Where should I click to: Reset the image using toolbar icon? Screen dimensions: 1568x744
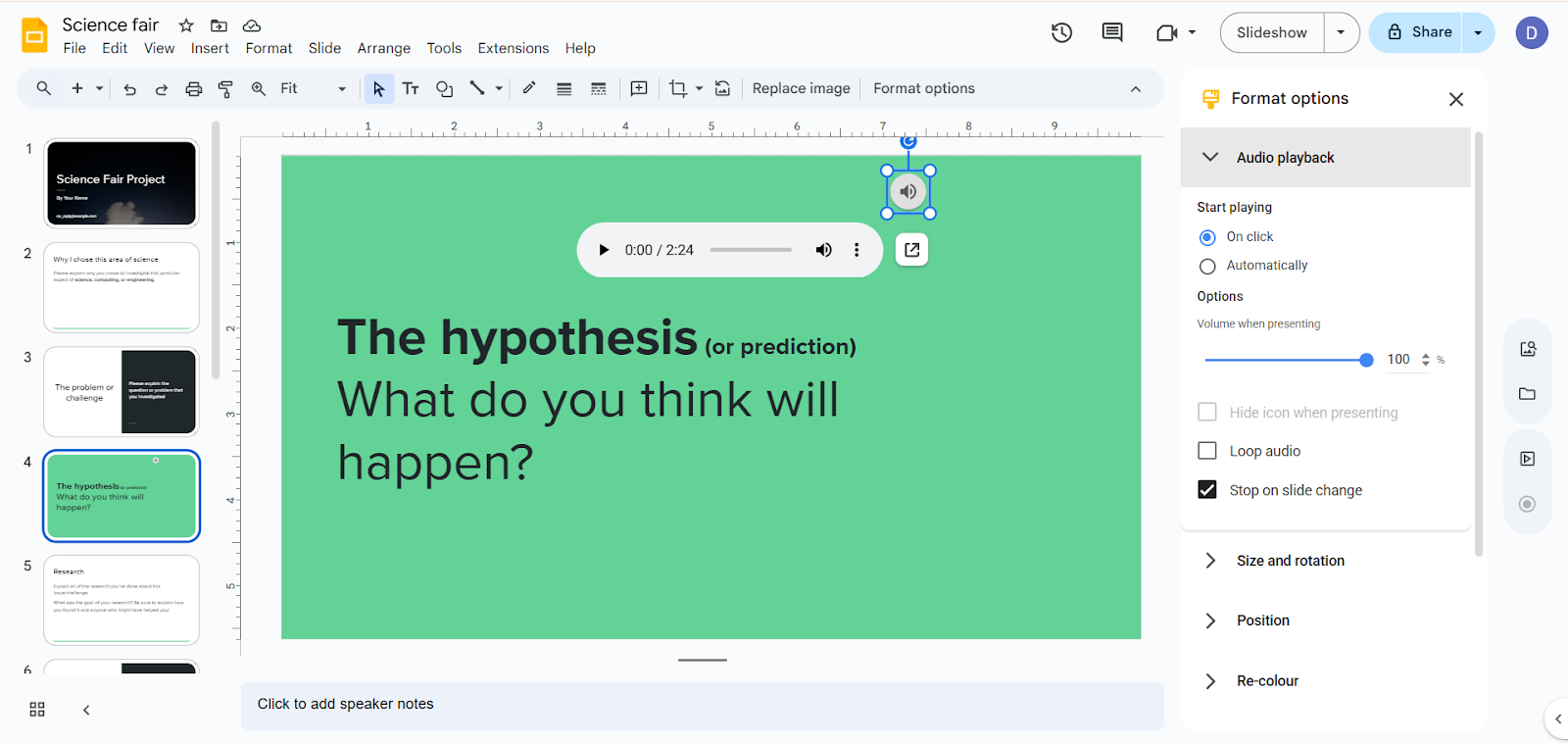coord(722,89)
